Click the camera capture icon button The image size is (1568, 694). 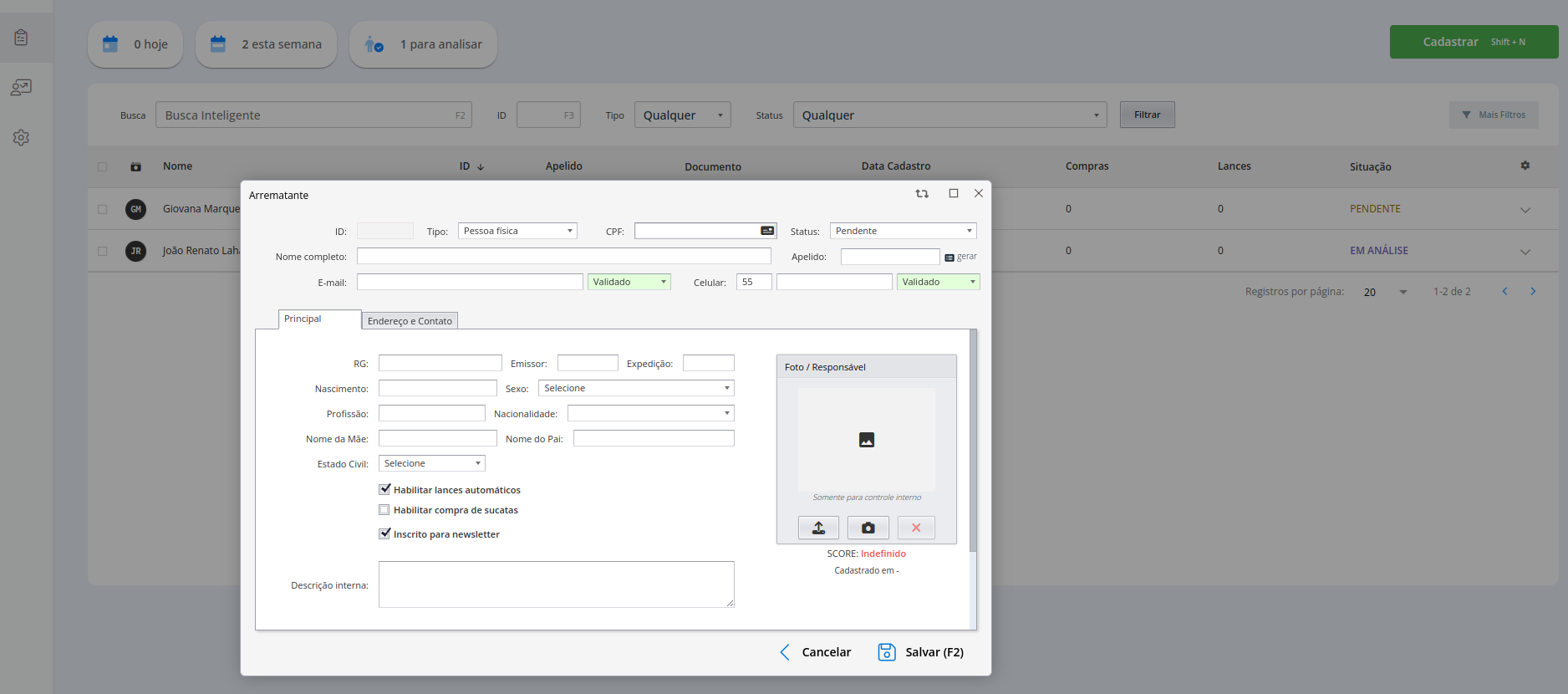[x=868, y=528]
